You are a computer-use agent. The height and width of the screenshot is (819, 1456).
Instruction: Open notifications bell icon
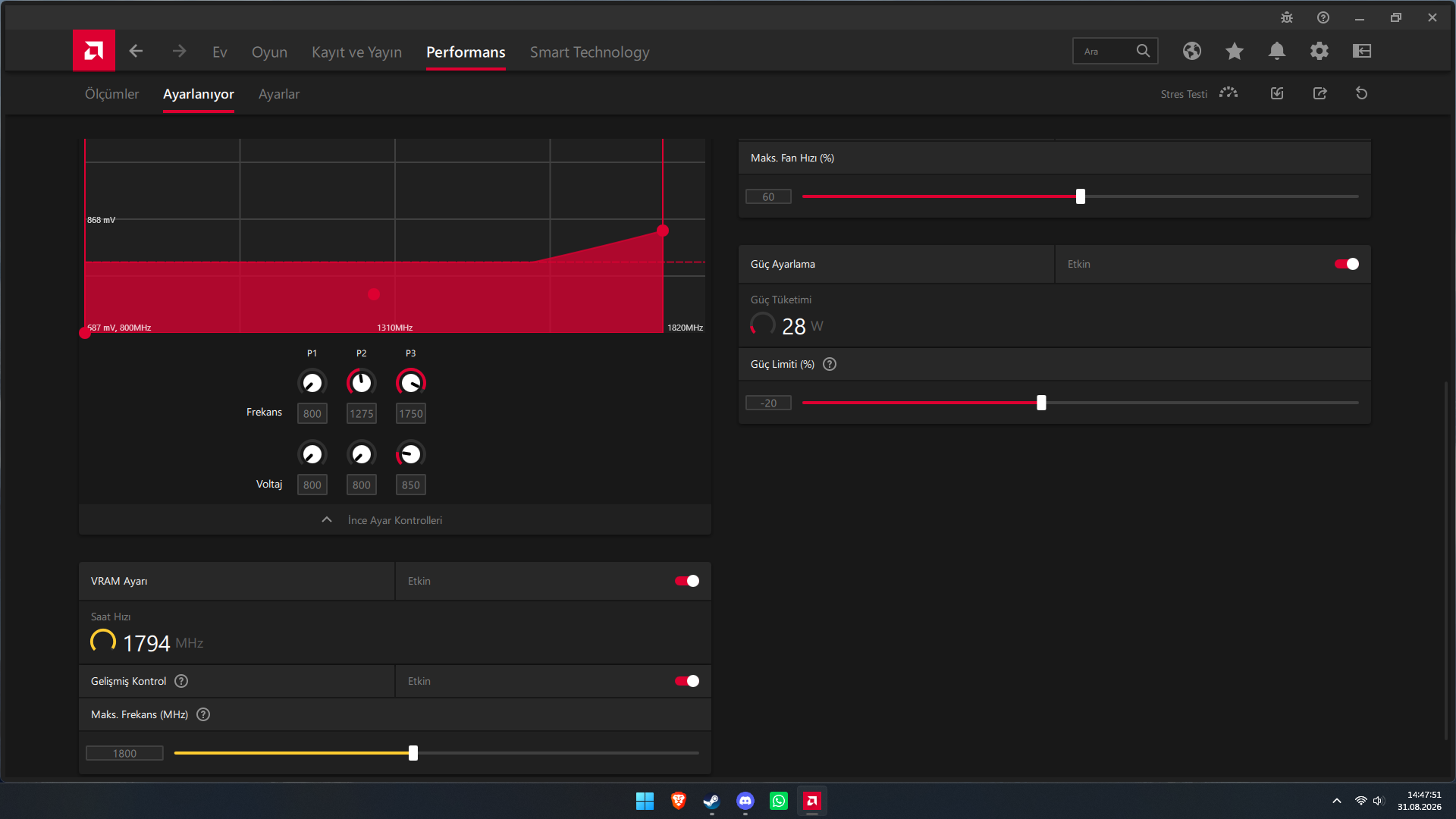coord(1277,51)
